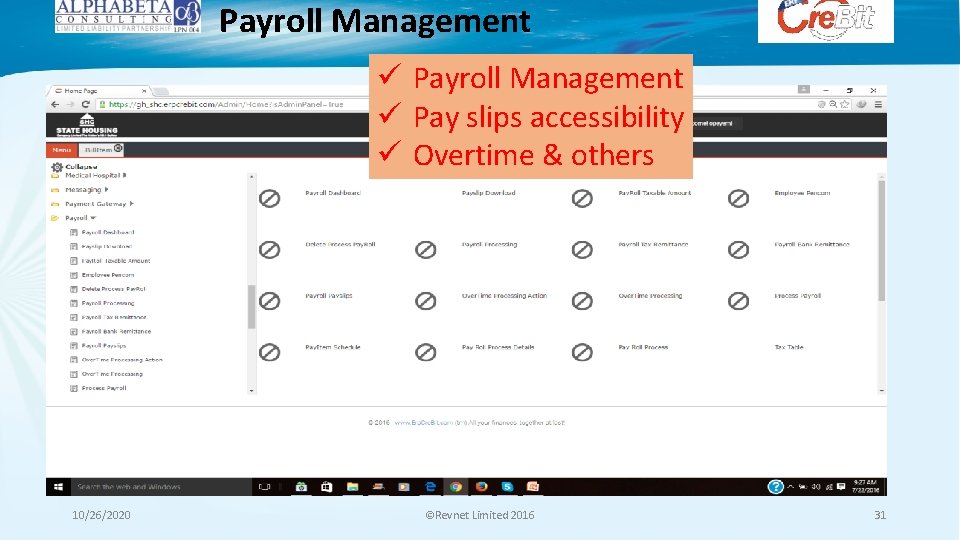The image size is (960, 540).
Task: Click the PayRoll Taxable Amount grid icon
Action: pos(582,198)
